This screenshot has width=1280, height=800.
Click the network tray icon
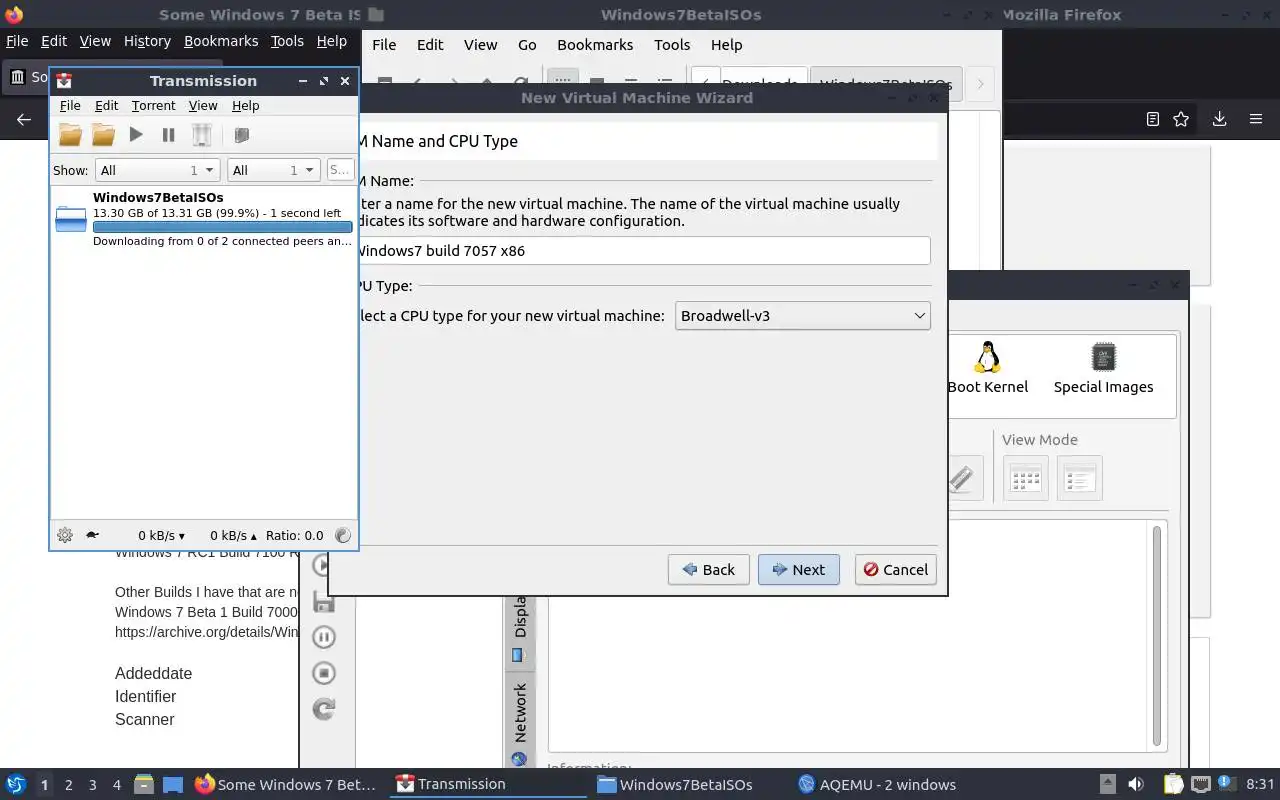tap(1201, 784)
